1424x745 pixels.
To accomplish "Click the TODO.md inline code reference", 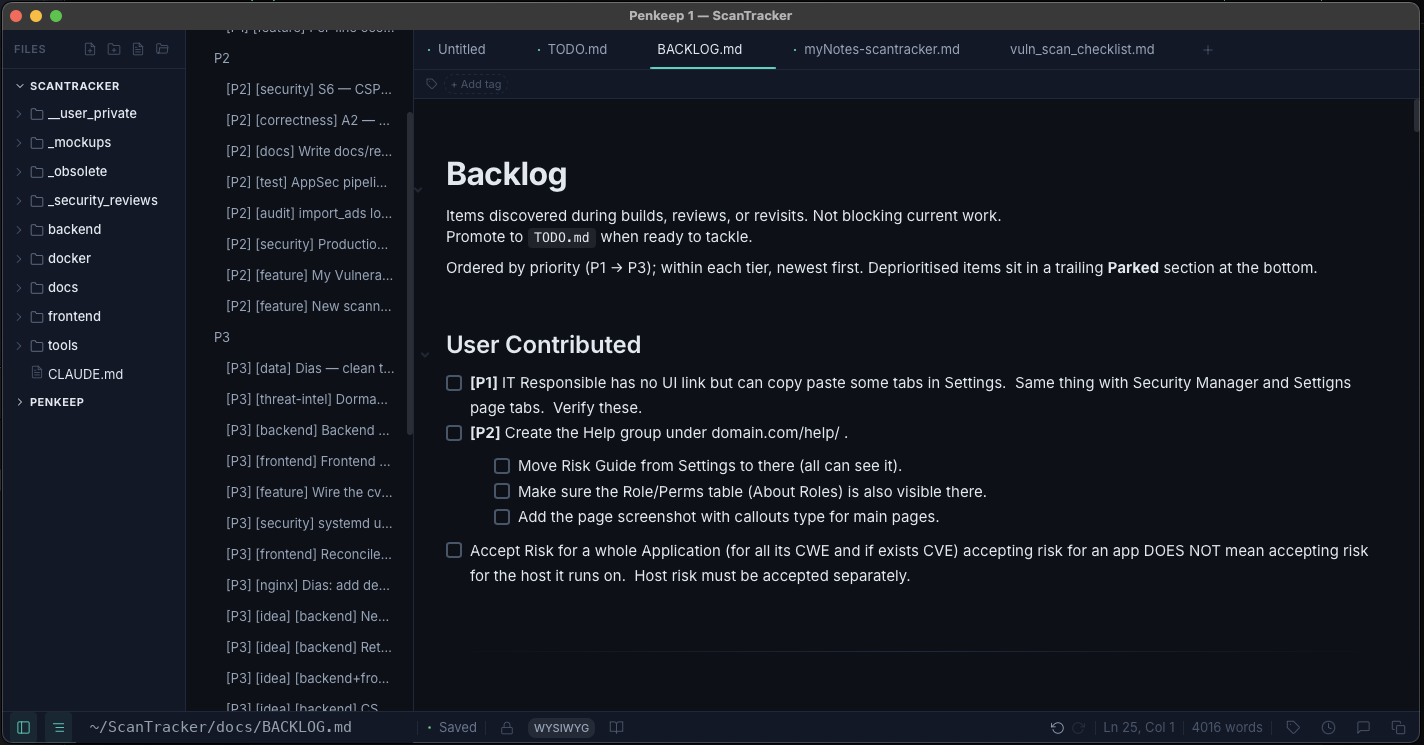I will click(x=561, y=238).
